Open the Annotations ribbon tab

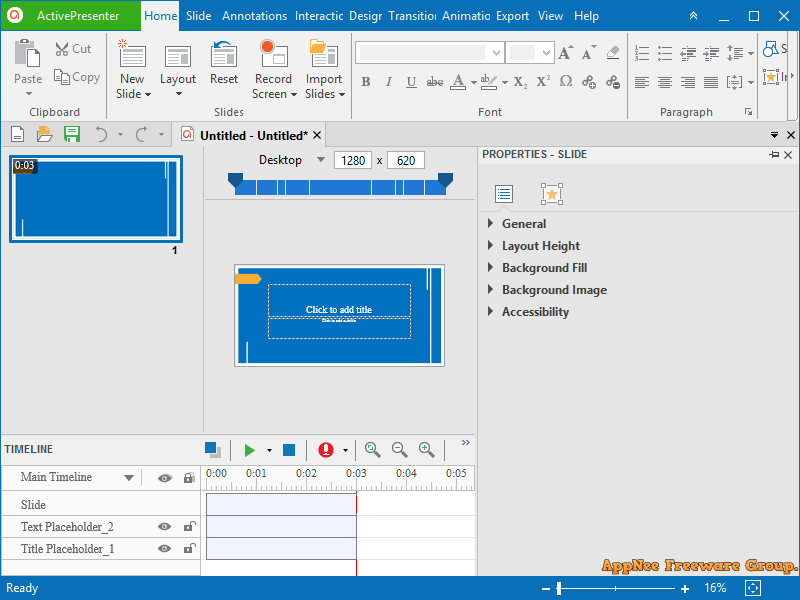[254, 16]
